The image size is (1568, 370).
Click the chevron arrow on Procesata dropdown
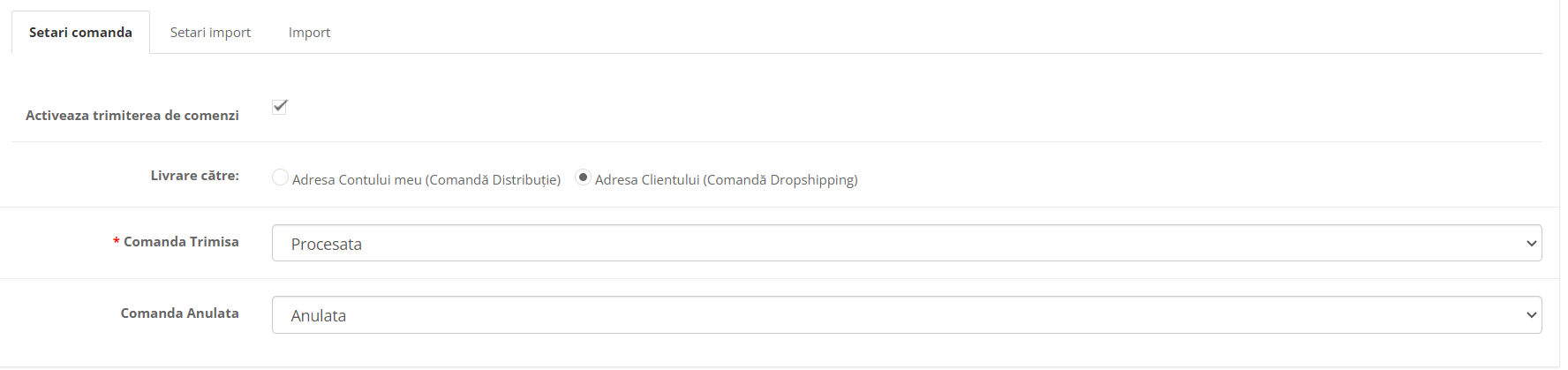click(x=1531, y=244)
